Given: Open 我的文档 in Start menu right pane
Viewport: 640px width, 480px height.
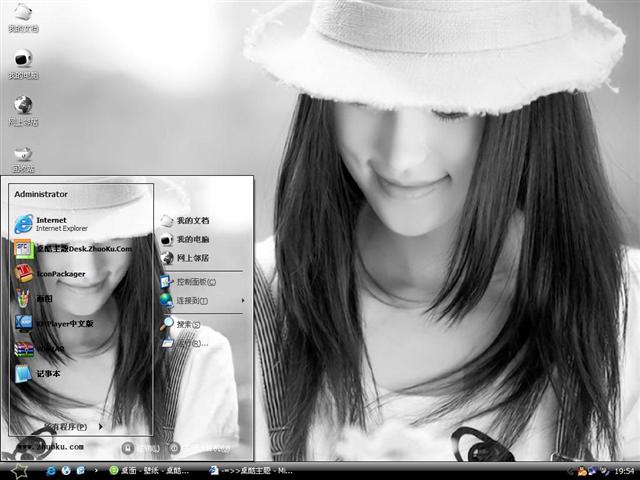Looking at the screenshot, I should (x=192, y=220).
